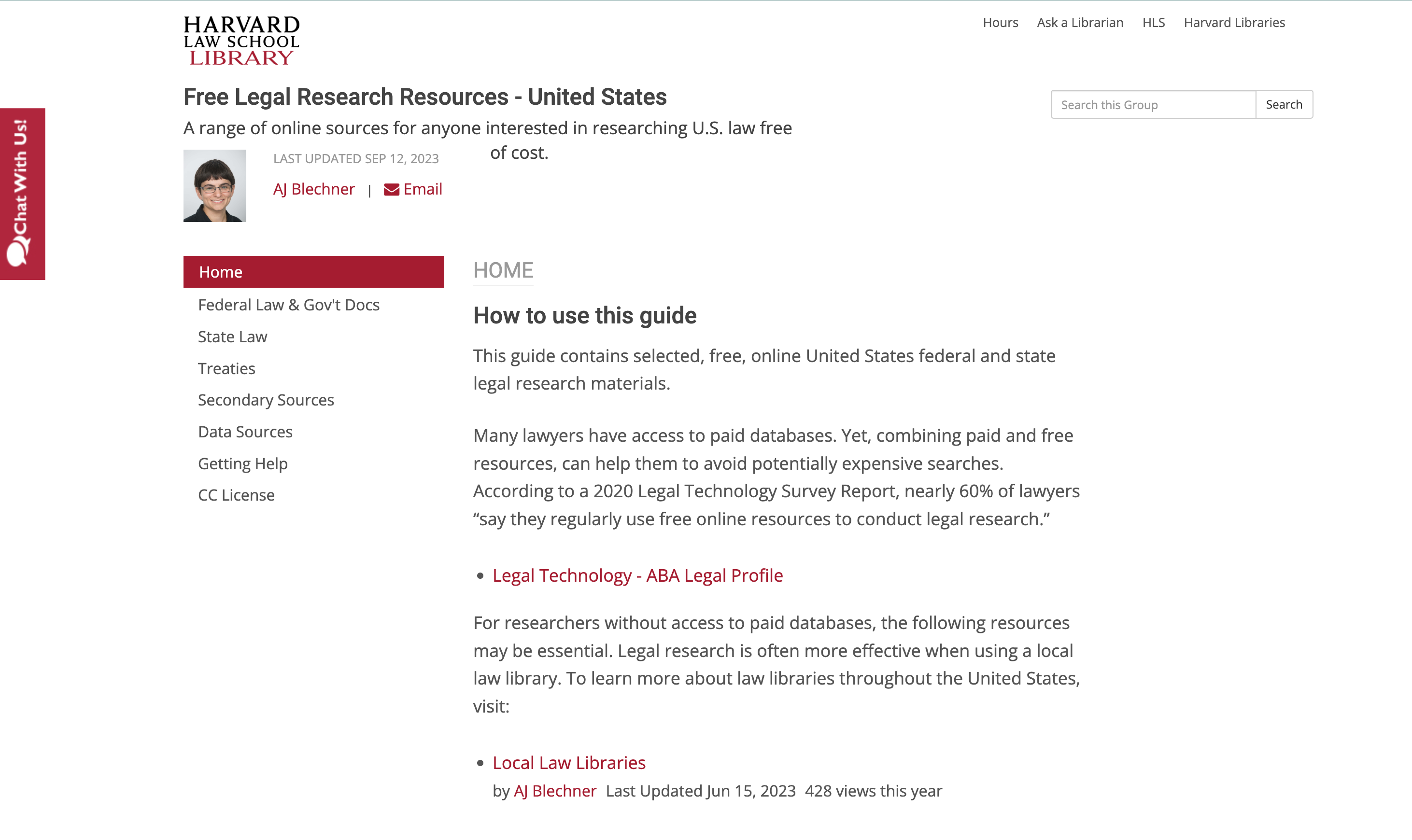Screen dimensions: 1412x840
Task: Focus the Search this Group field
Action: tap(1153, 105)
